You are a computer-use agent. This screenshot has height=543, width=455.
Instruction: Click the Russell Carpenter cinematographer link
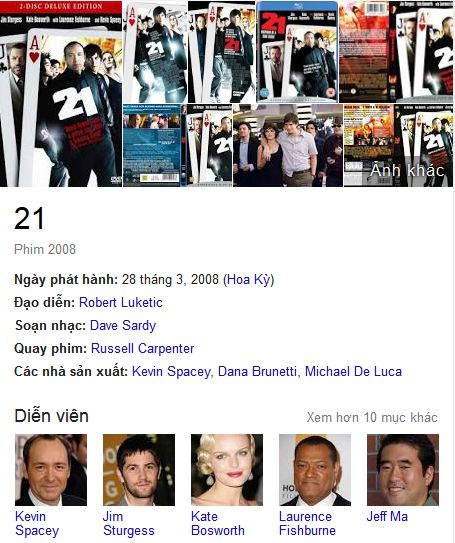pyautogui.click(x=142, y=348)
